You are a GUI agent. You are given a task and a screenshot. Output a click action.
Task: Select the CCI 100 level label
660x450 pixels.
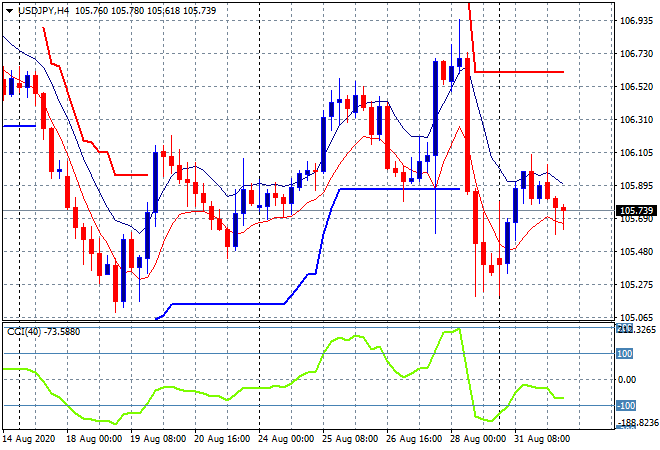[625, 354]
